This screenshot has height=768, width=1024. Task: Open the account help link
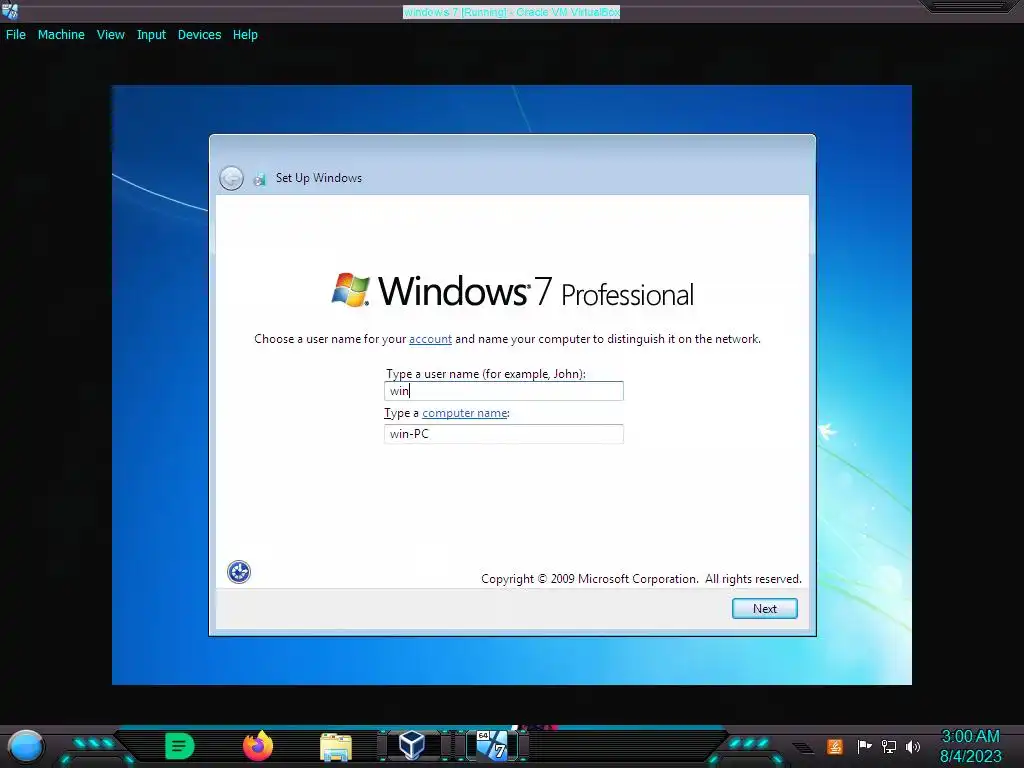(430, 339)
